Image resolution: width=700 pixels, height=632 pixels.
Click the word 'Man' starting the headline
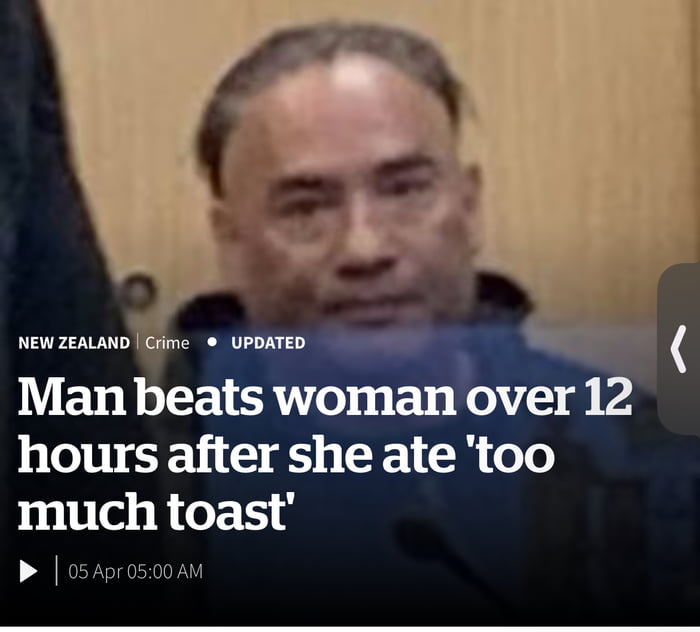72,396
